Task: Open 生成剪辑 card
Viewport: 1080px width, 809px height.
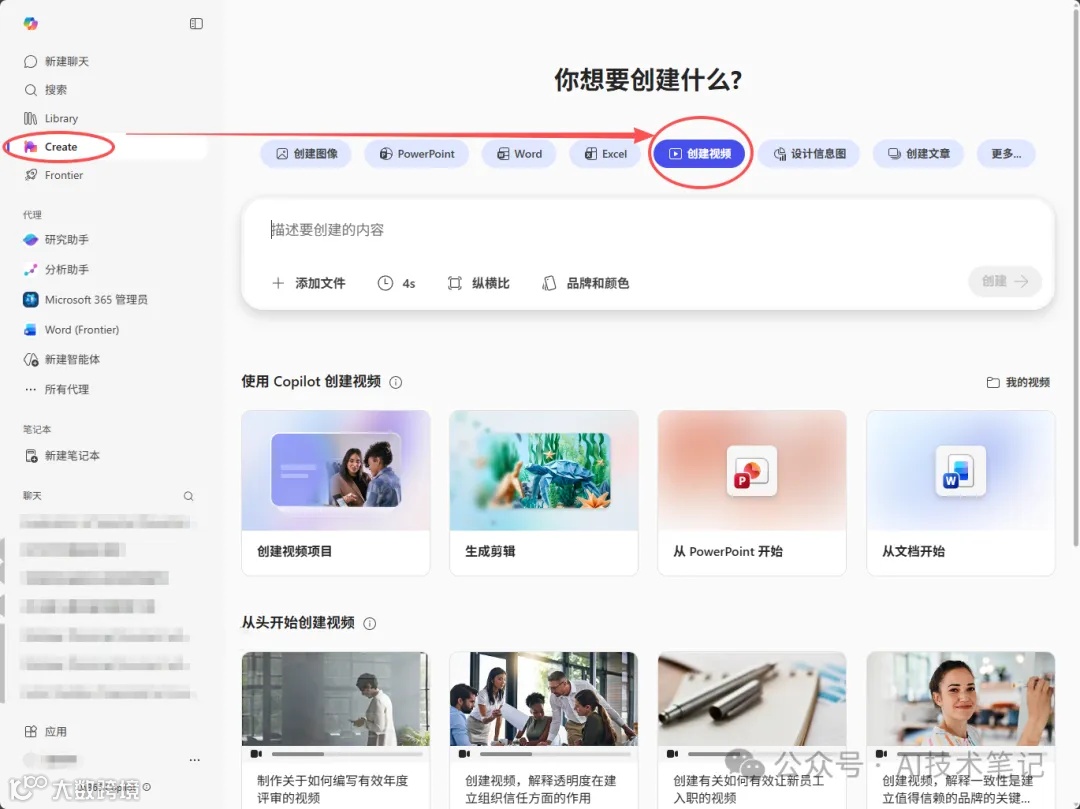Action: [x=543, y=492]
